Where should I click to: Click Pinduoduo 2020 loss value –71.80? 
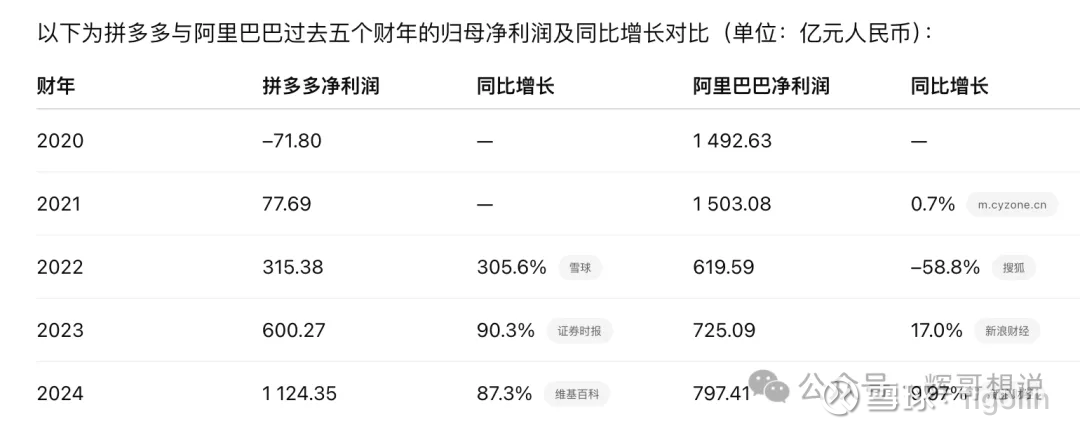292,141
